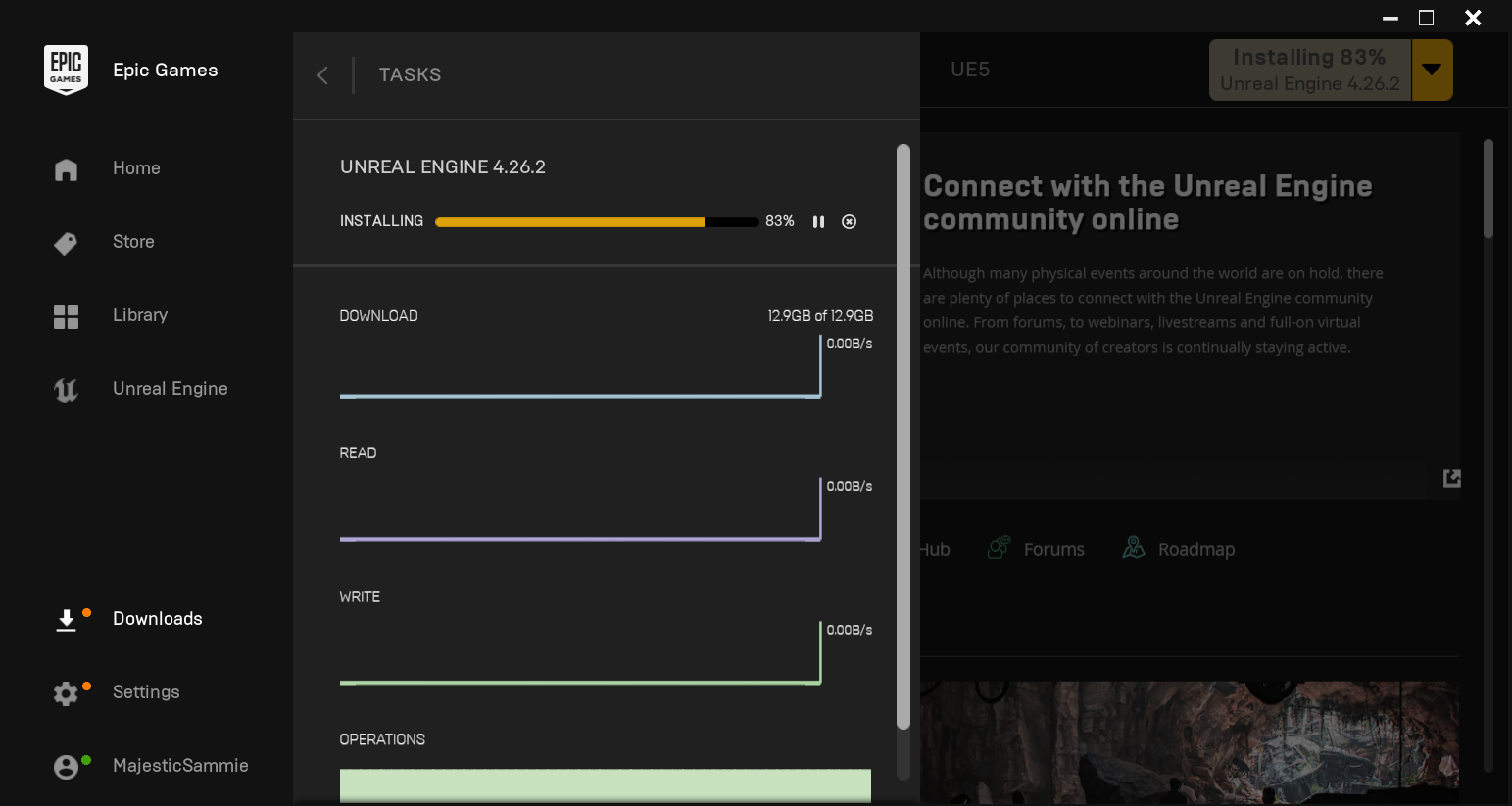Cancel the Unreal Engine 4.26.2 installation
Image resolution: width=1512 pixels, height=806 pixels.
coord(850,222)
